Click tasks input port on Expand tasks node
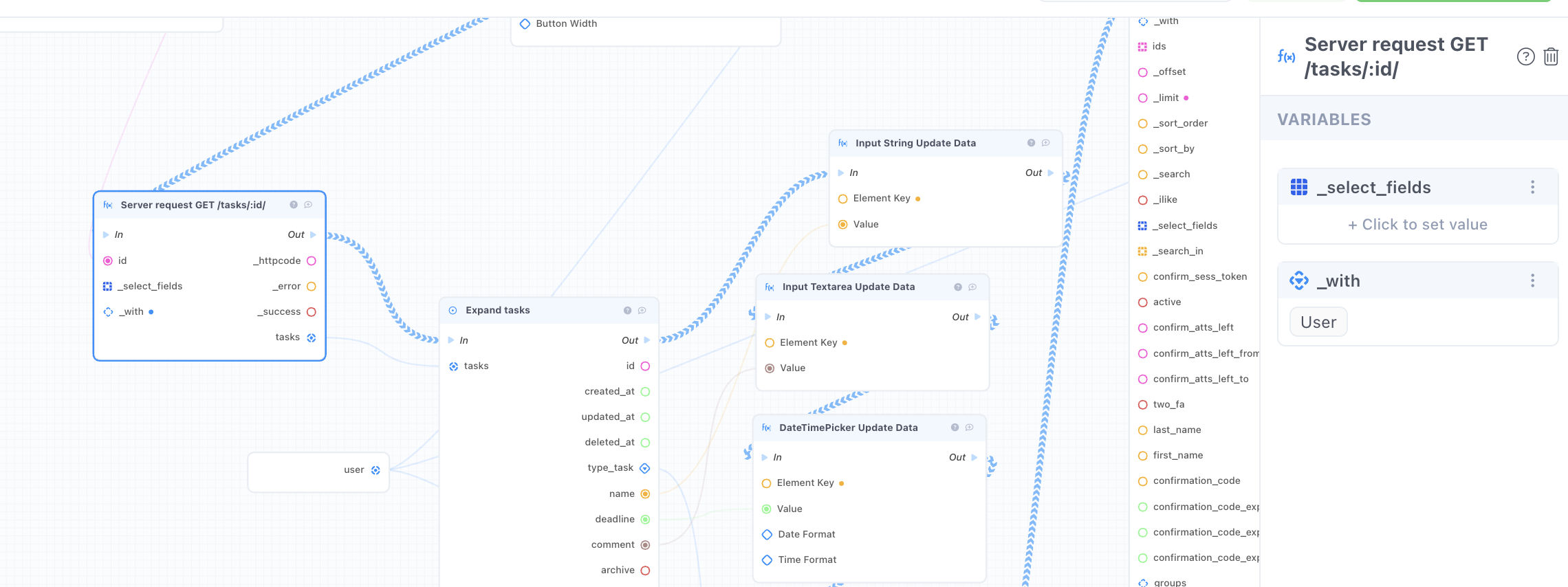Image resolution: width=1568 pixels, height=587 pixels. (x=453, y=366)
